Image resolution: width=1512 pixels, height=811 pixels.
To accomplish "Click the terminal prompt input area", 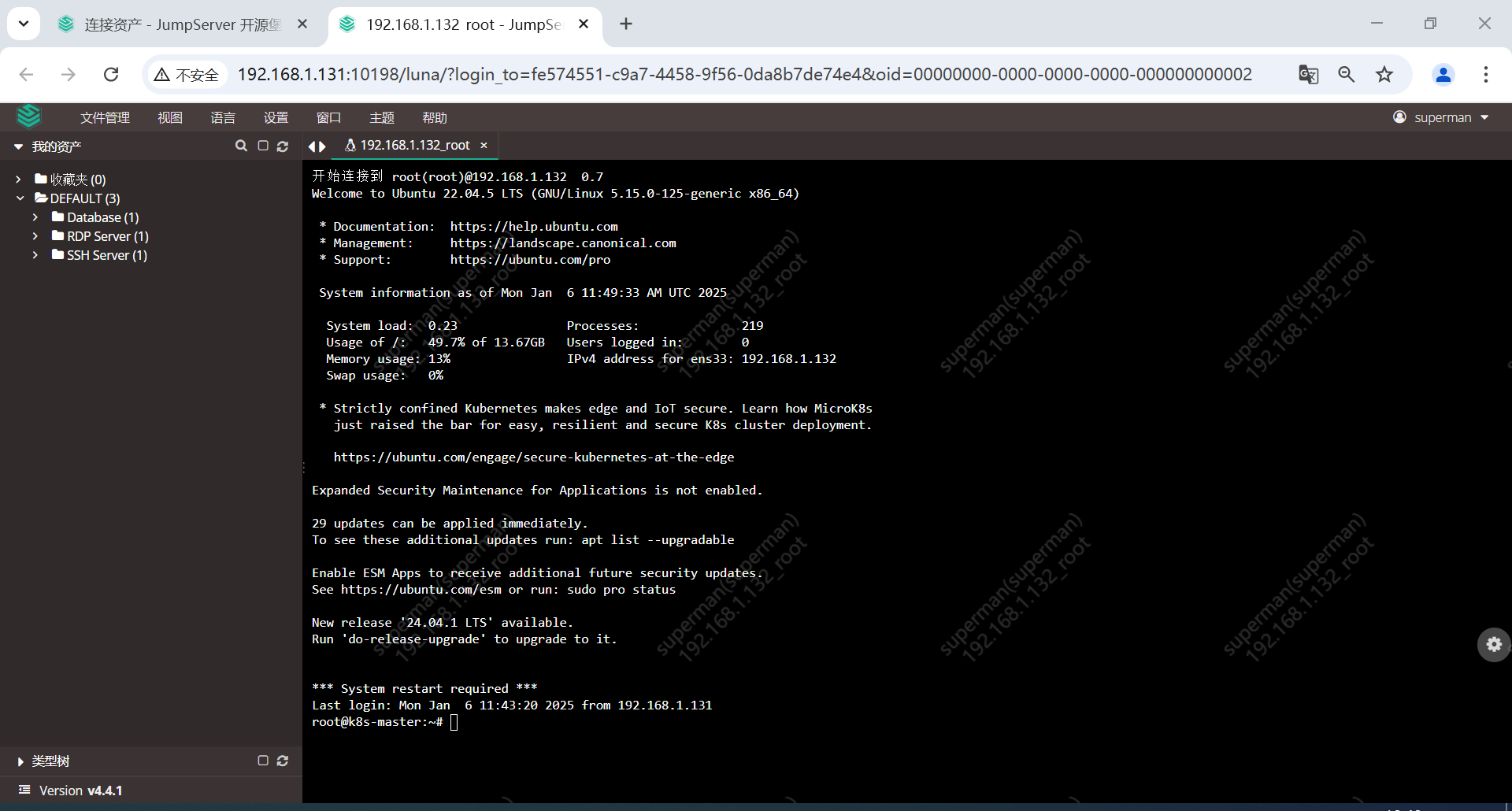I will (454, 722).
